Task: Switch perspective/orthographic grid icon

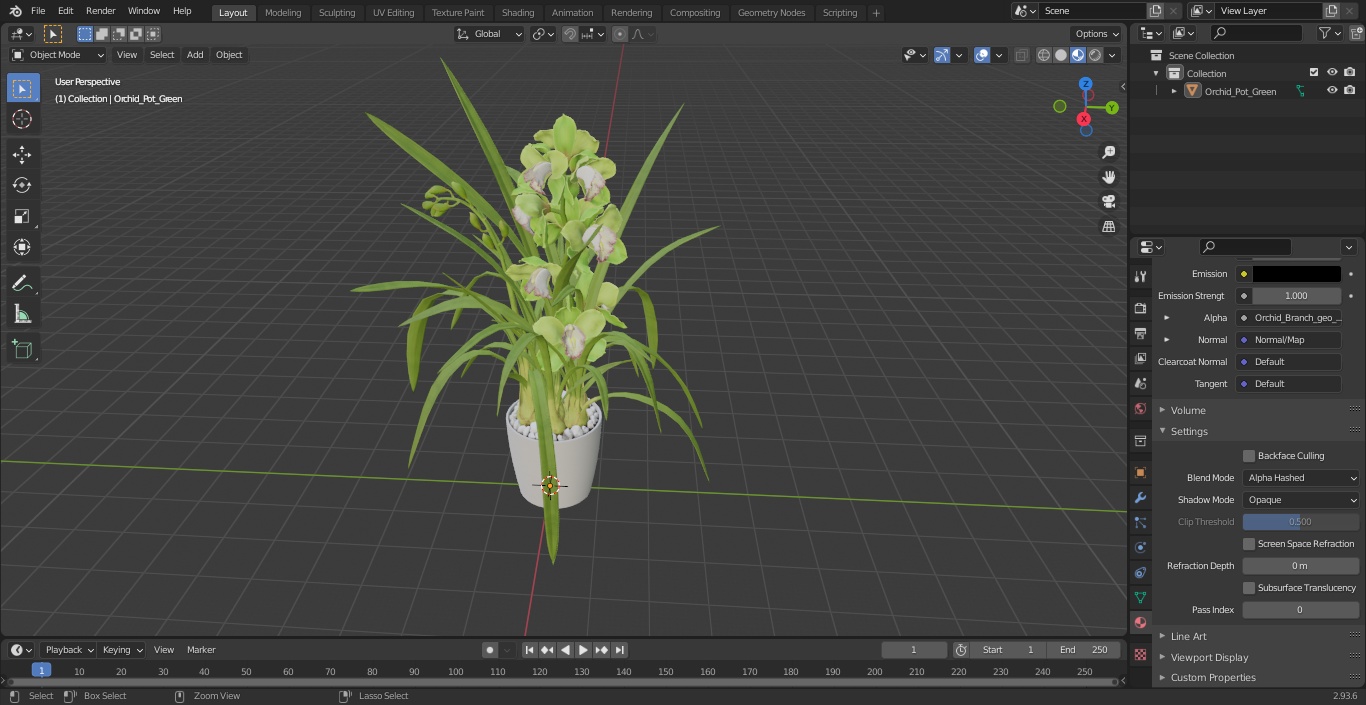Action: 1108,226
